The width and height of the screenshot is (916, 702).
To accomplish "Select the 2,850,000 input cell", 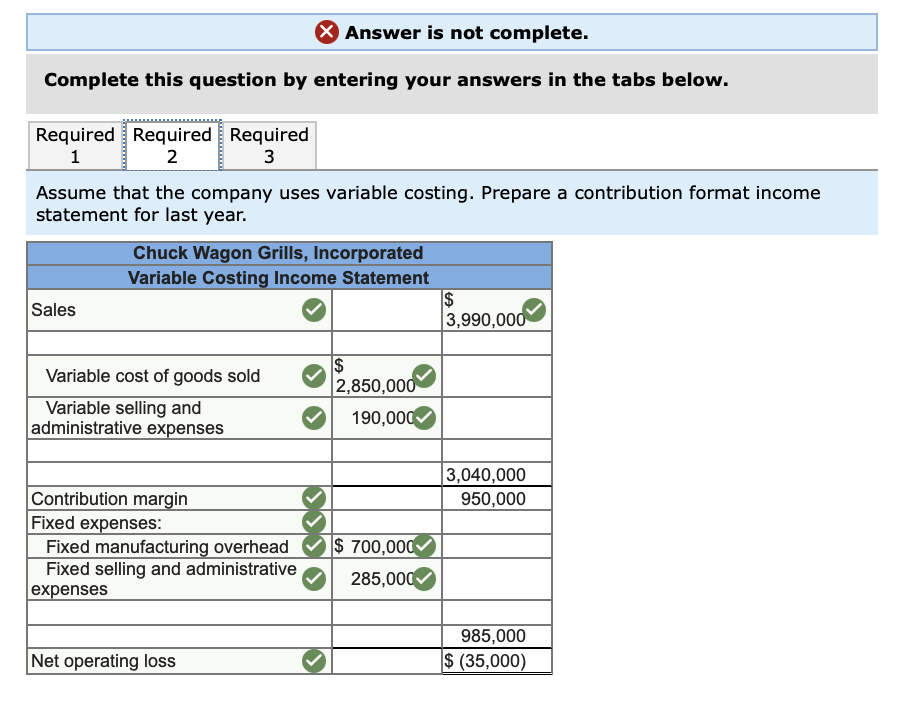I will [x=387, y=376].
